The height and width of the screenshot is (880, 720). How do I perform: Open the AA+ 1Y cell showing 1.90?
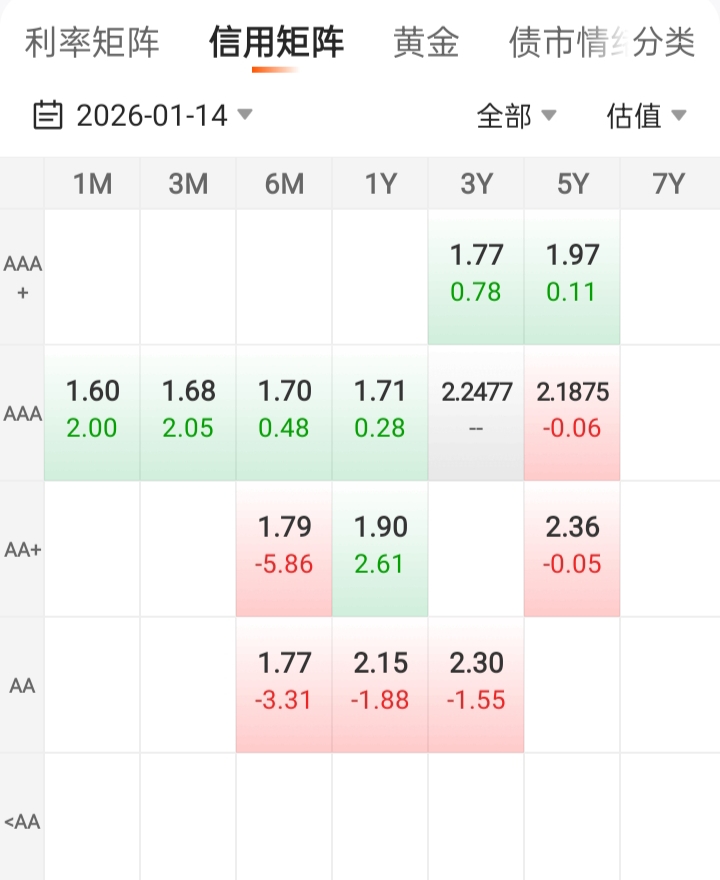click(x=380, y=546)
